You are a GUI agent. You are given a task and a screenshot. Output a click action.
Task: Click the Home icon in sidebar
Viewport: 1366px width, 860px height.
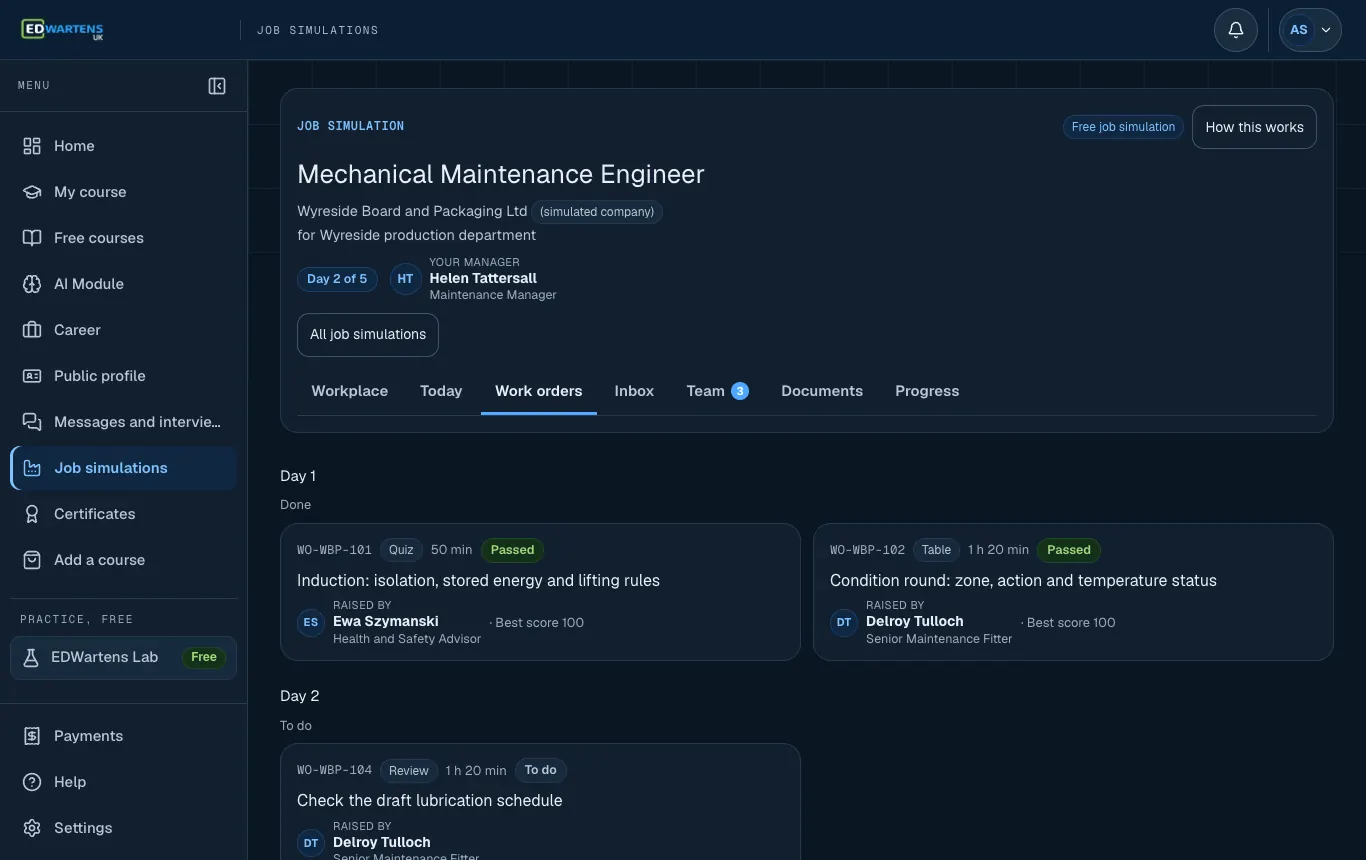tap(32, 146)
